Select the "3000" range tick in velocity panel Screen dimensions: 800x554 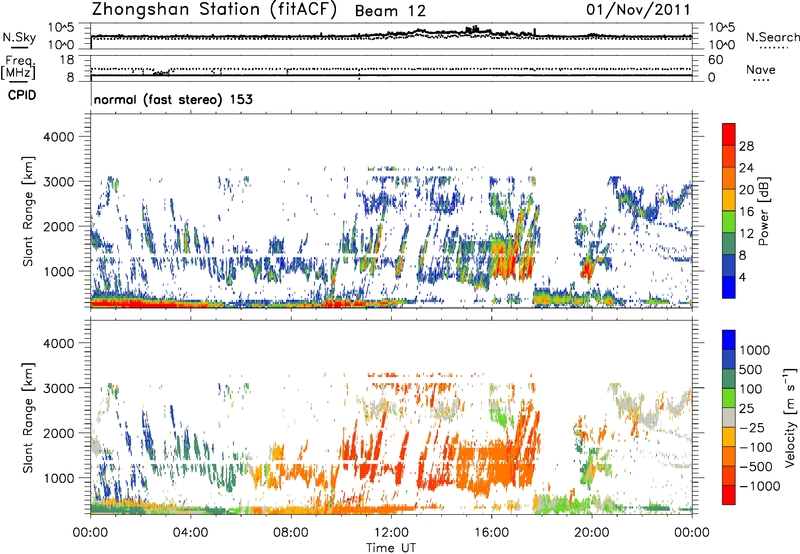[x=58, y=388]
